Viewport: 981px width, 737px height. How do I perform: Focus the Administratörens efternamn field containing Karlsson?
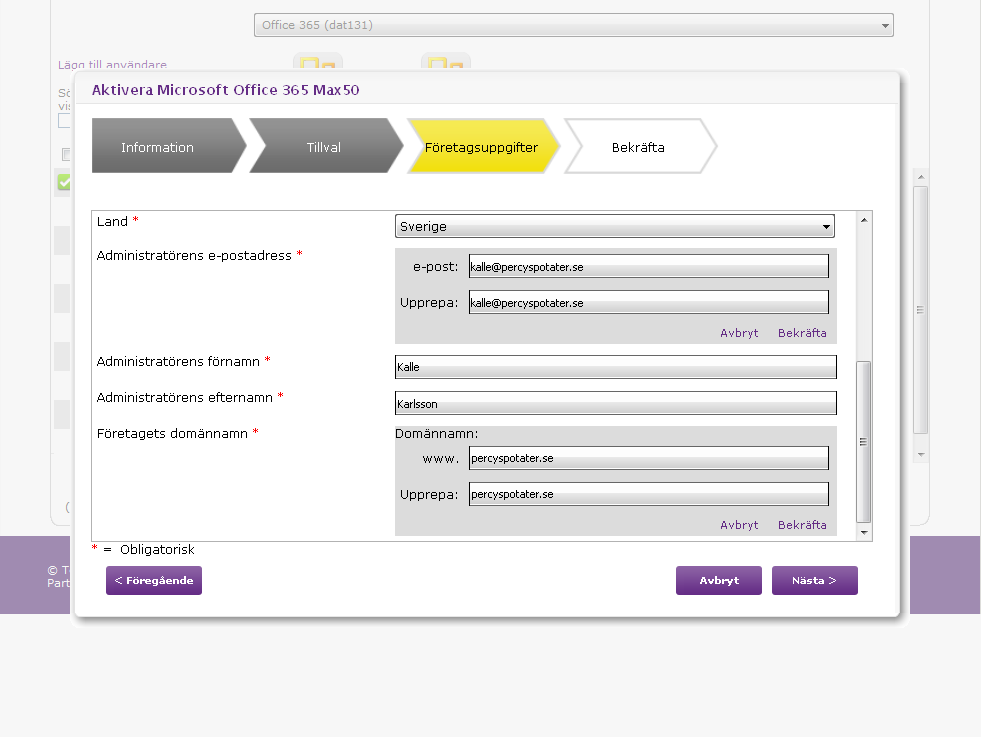pos(616,403)
